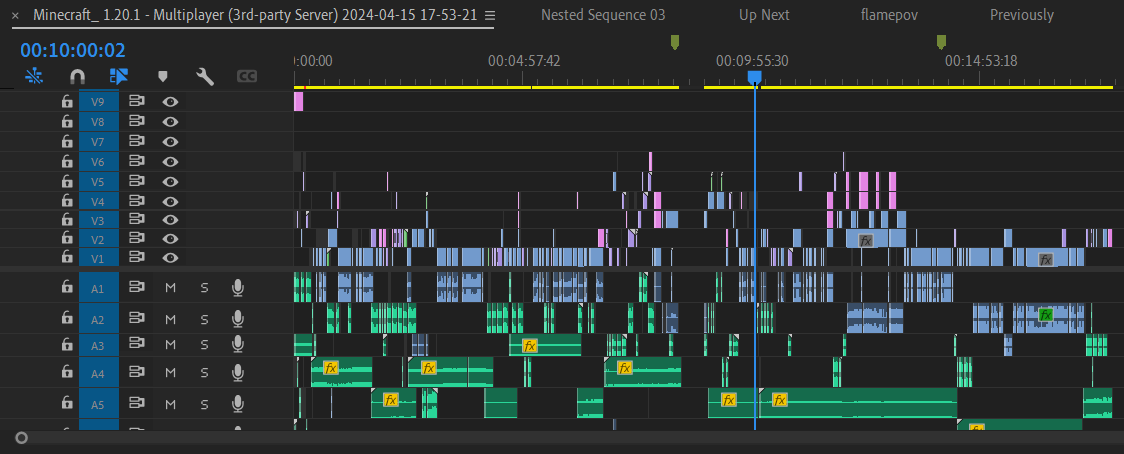The height and width of the screenshot is (454, 1124).
Task: Toggle sync lock on track V7
Action: tap(136, 141)
